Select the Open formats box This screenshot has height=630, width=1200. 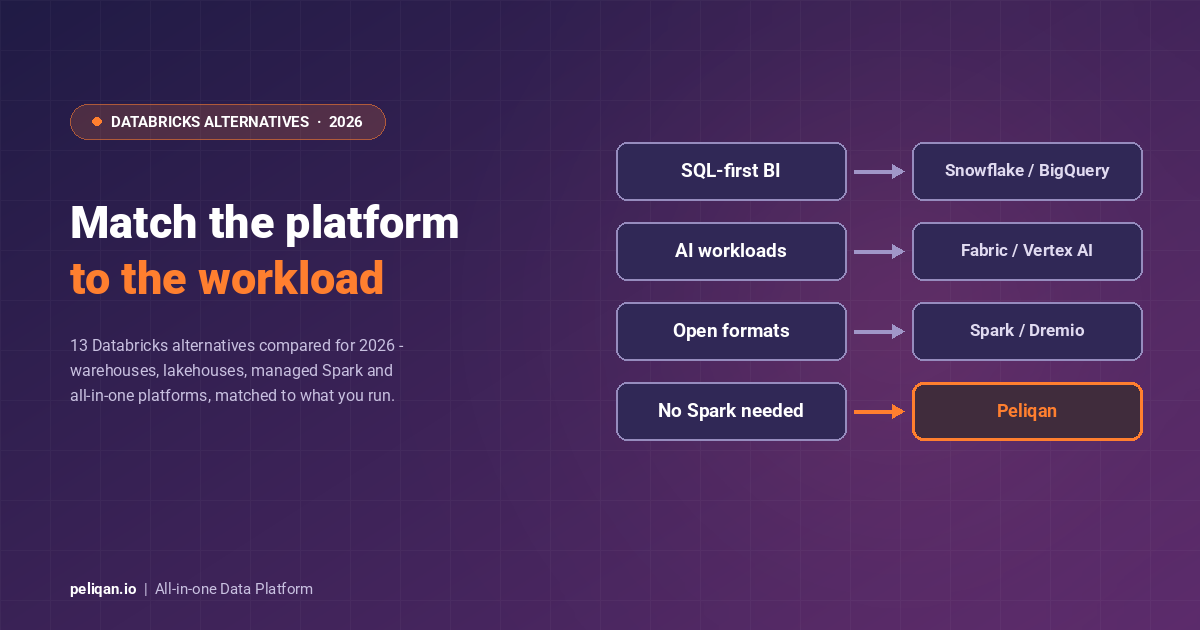point(731,331)
